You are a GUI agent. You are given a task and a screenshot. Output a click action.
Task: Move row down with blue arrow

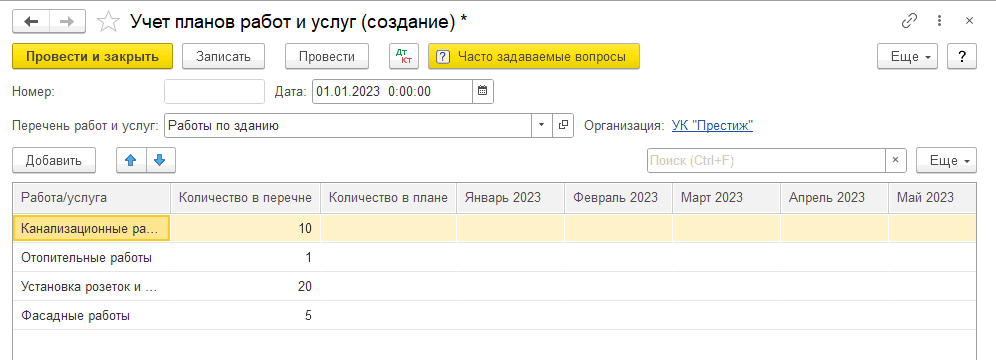pyautogui.click(x=161, y=160)
